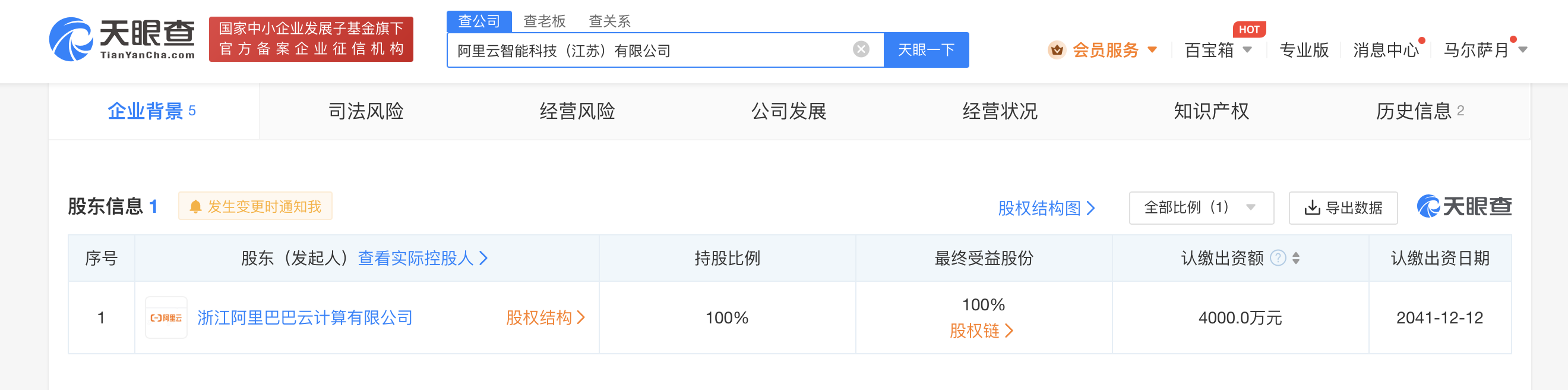Expand the 百宝箱 dropdown

click(x=1247, y=50)
